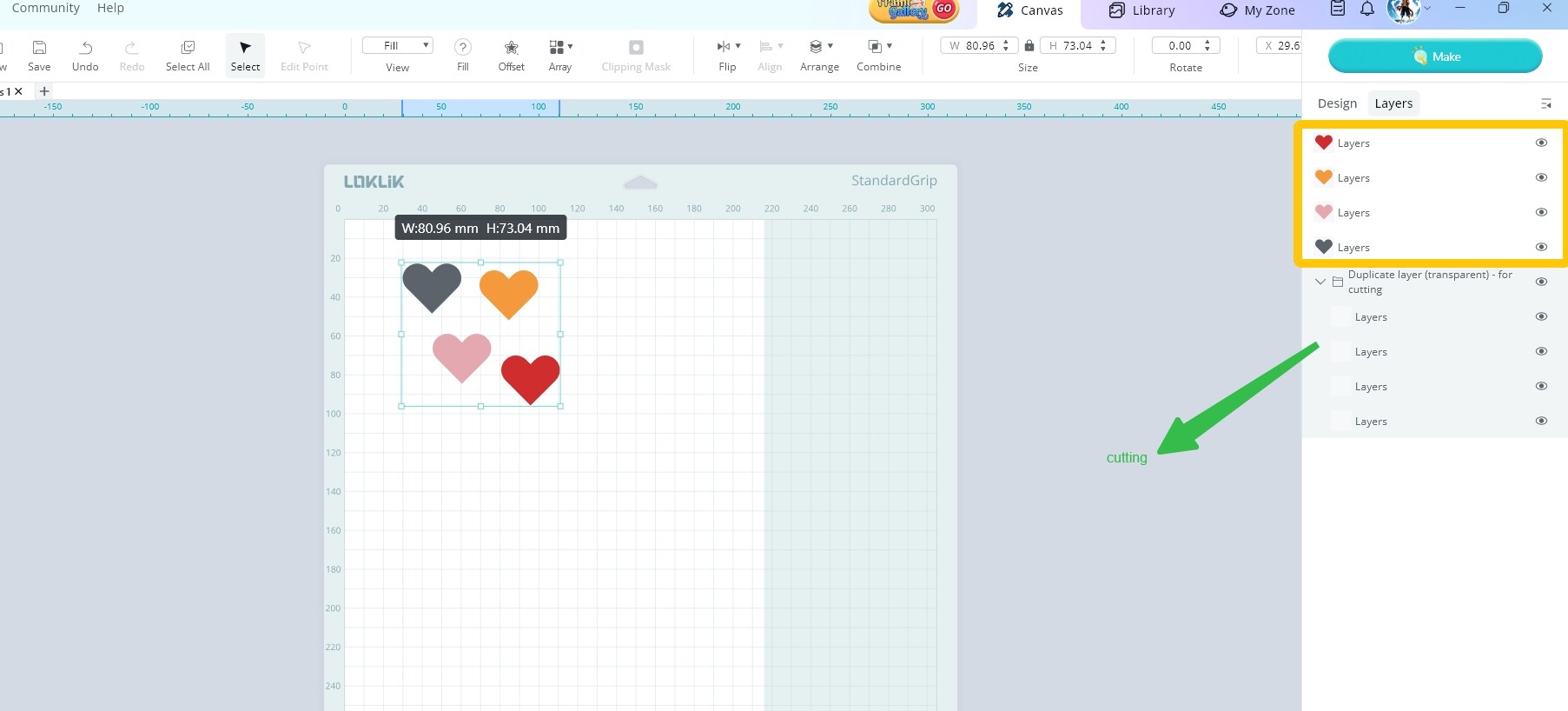This screenshot has height=711, width=1568.
Task: Switch to the Design tab
Action: tap(1336, 103)
